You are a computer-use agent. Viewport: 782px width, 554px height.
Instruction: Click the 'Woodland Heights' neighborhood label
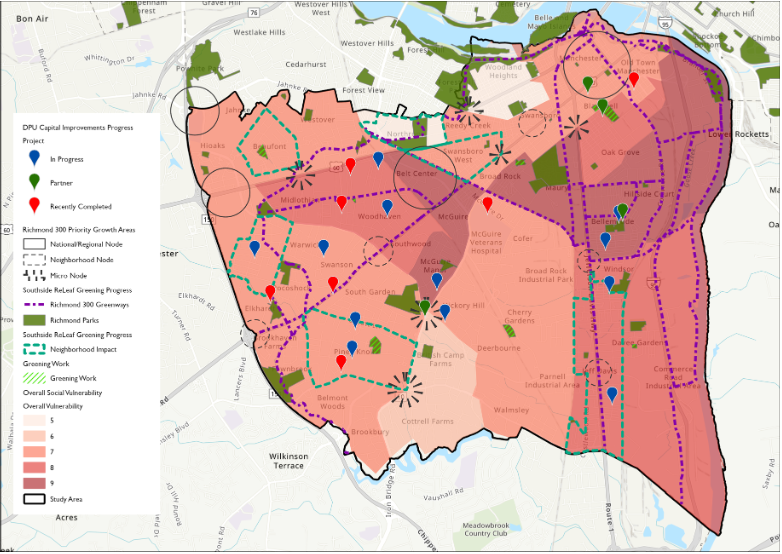pyautogui.click(x=503, y=71)
